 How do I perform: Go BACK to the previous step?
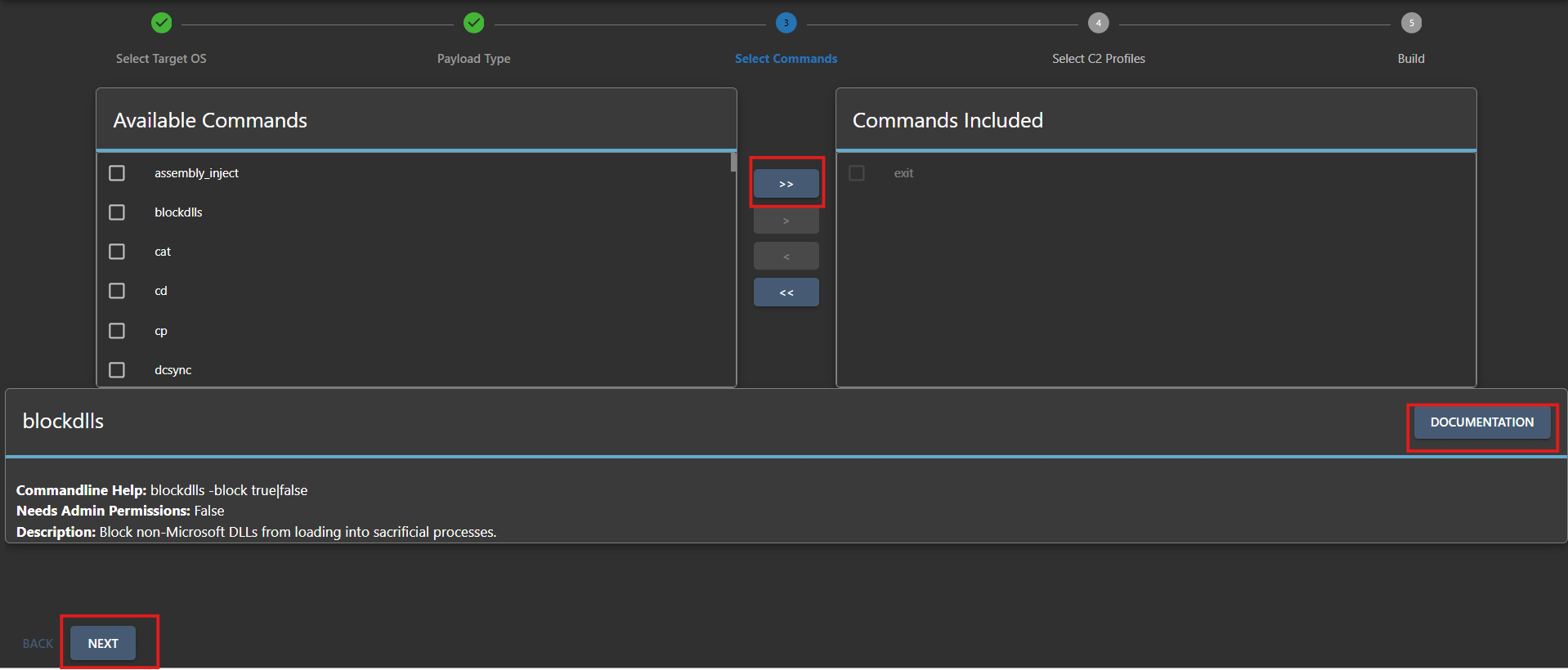click(38, 644)
